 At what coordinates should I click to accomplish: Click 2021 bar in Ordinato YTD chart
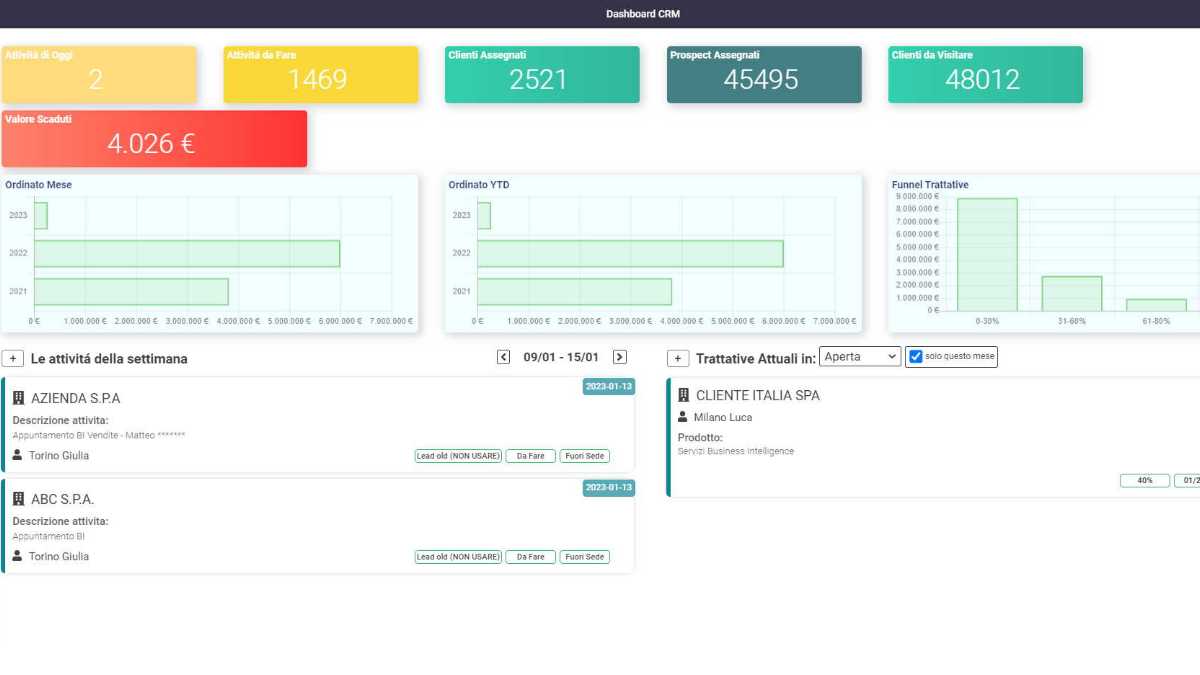tap(574, 291)
